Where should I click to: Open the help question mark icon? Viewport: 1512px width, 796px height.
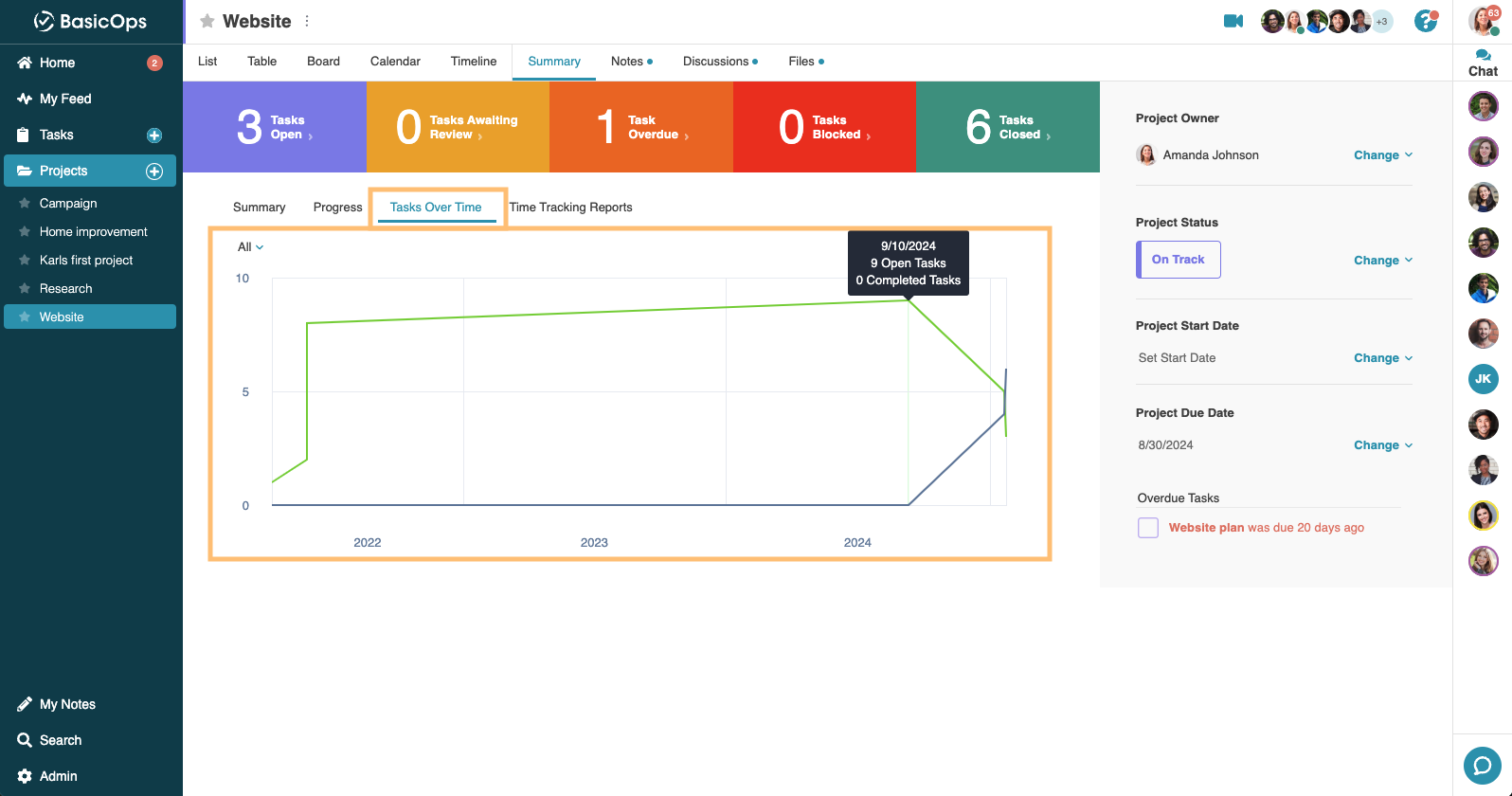(1425, 21)
